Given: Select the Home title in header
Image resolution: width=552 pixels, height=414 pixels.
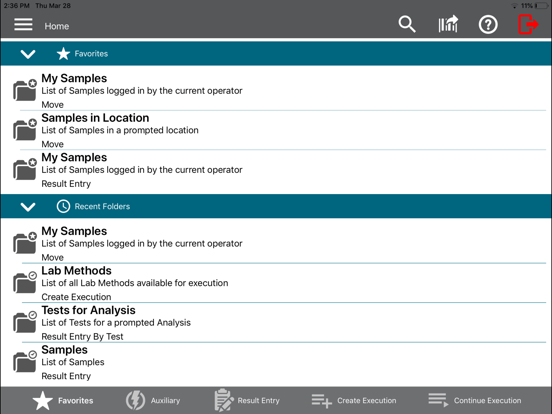Looking at the screenshot, I should 57,26.
